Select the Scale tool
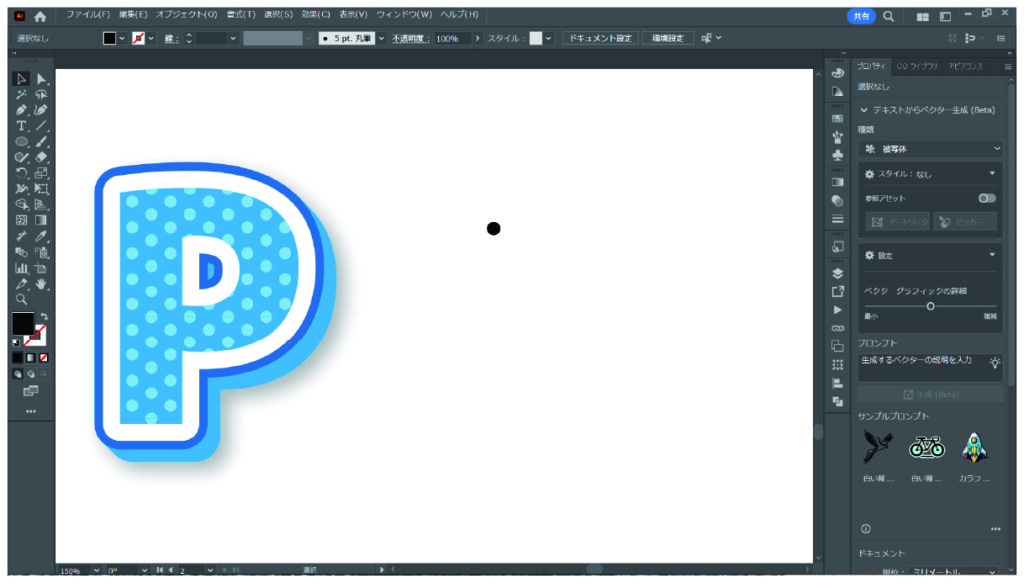 pos(41,173)
